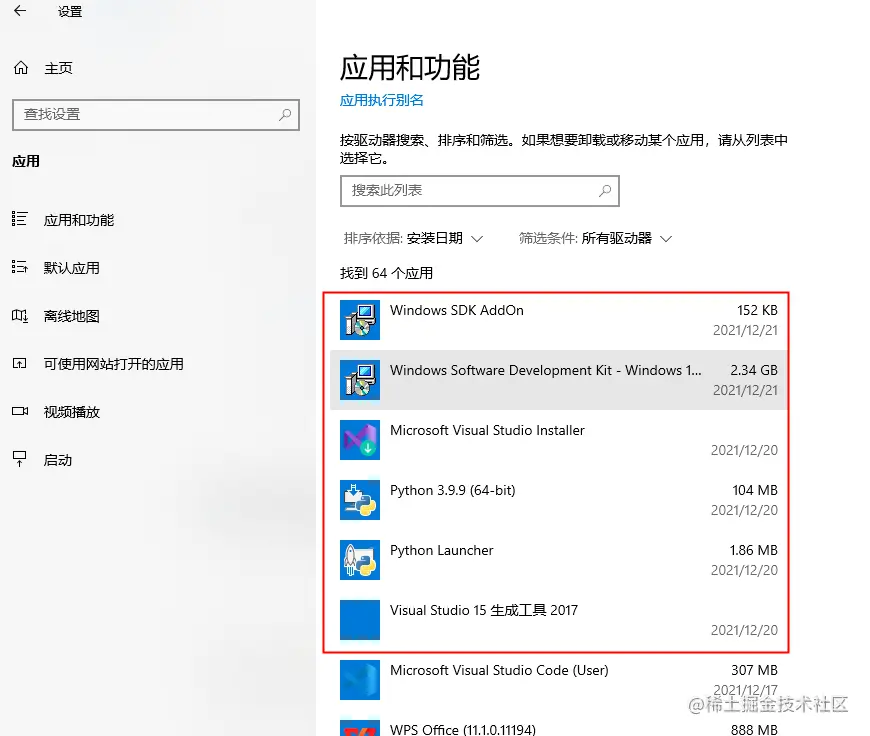Switch to 视频播放 section

[x=72, y=412]
